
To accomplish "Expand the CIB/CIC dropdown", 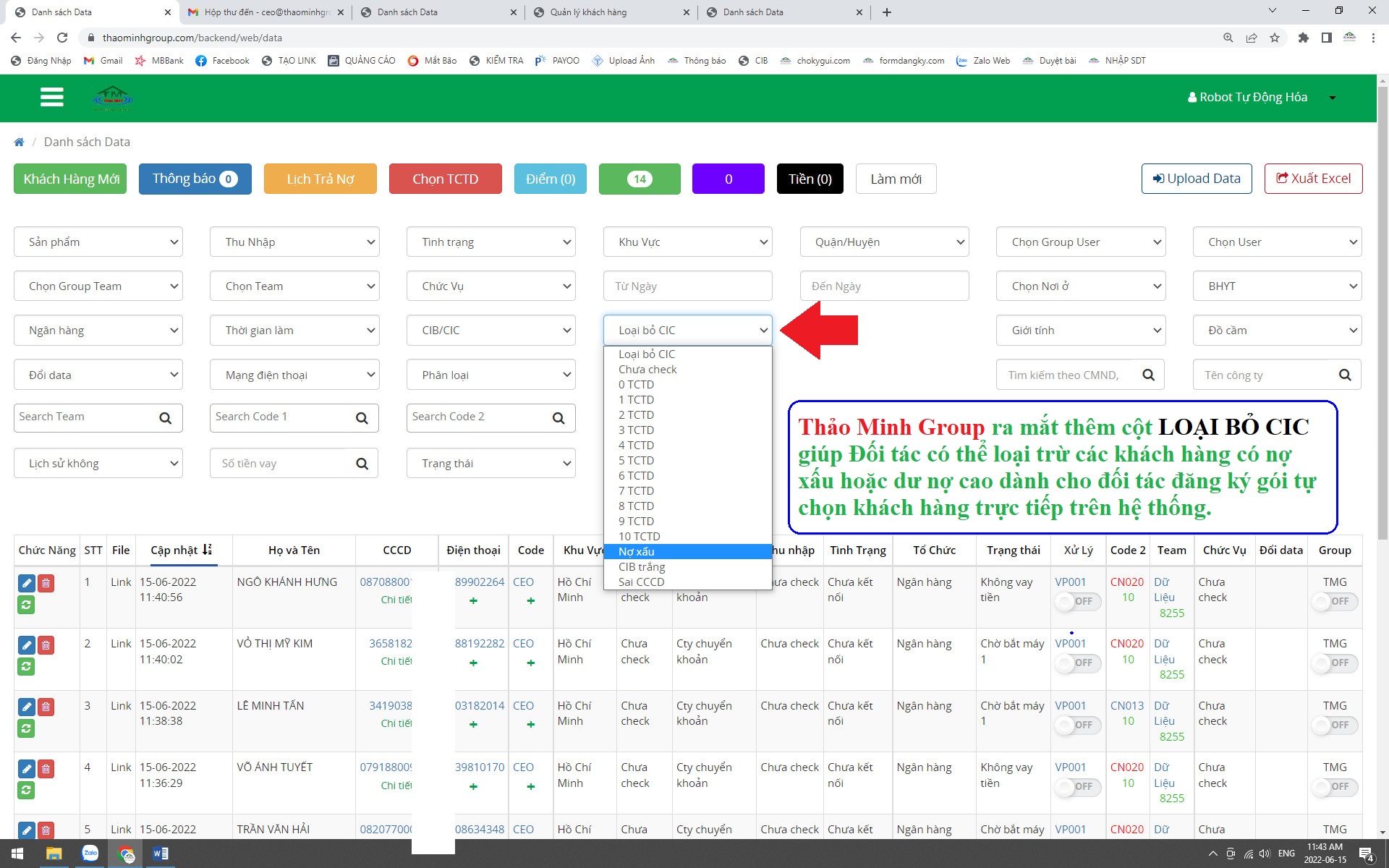I will pos(491,331).
